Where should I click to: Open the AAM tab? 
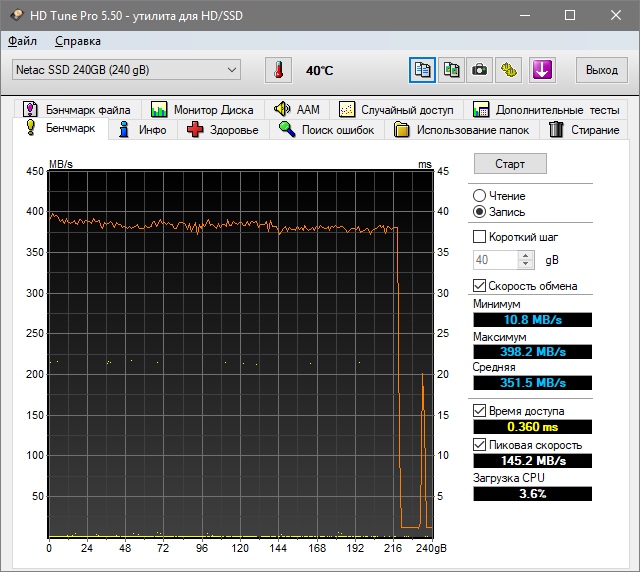pyautogui.click(x=297, y=109)
